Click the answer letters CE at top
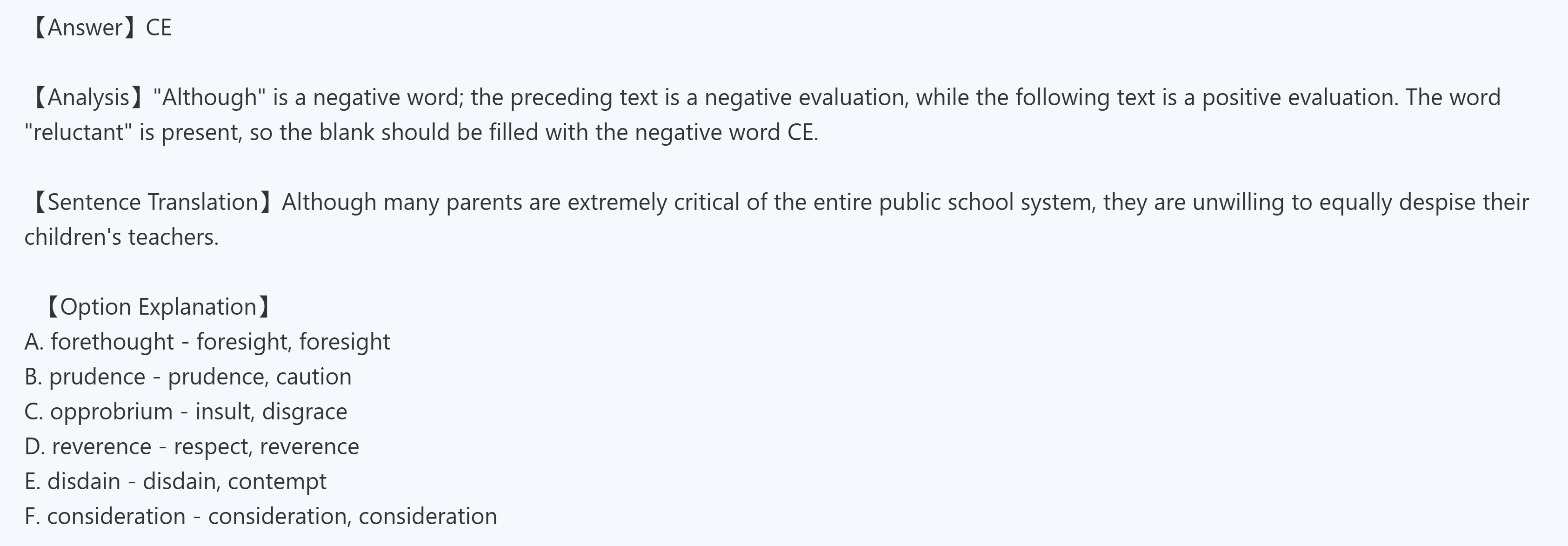 coord(159,28)
